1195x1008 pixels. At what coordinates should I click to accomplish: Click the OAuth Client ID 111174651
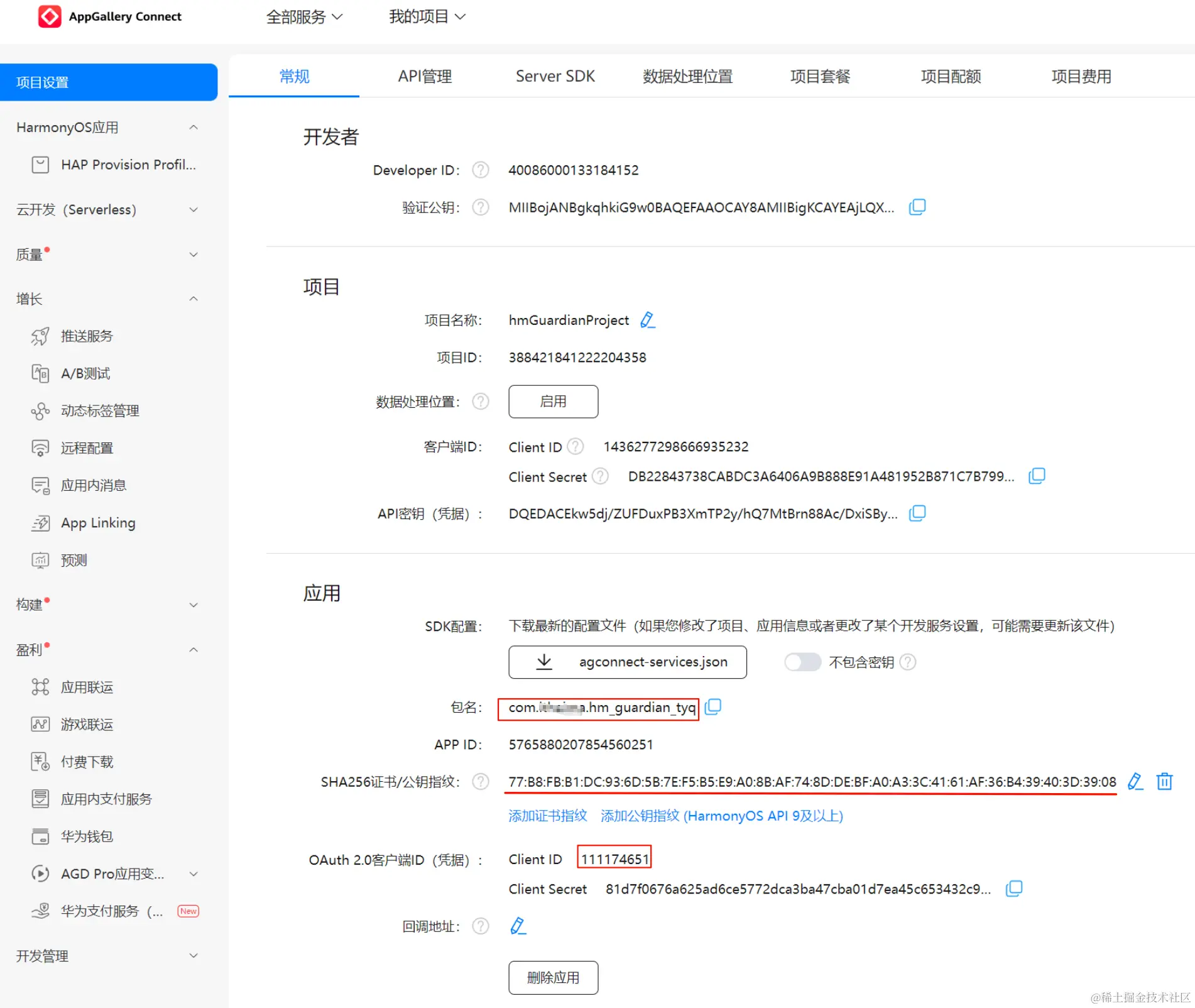coord(614,858)
